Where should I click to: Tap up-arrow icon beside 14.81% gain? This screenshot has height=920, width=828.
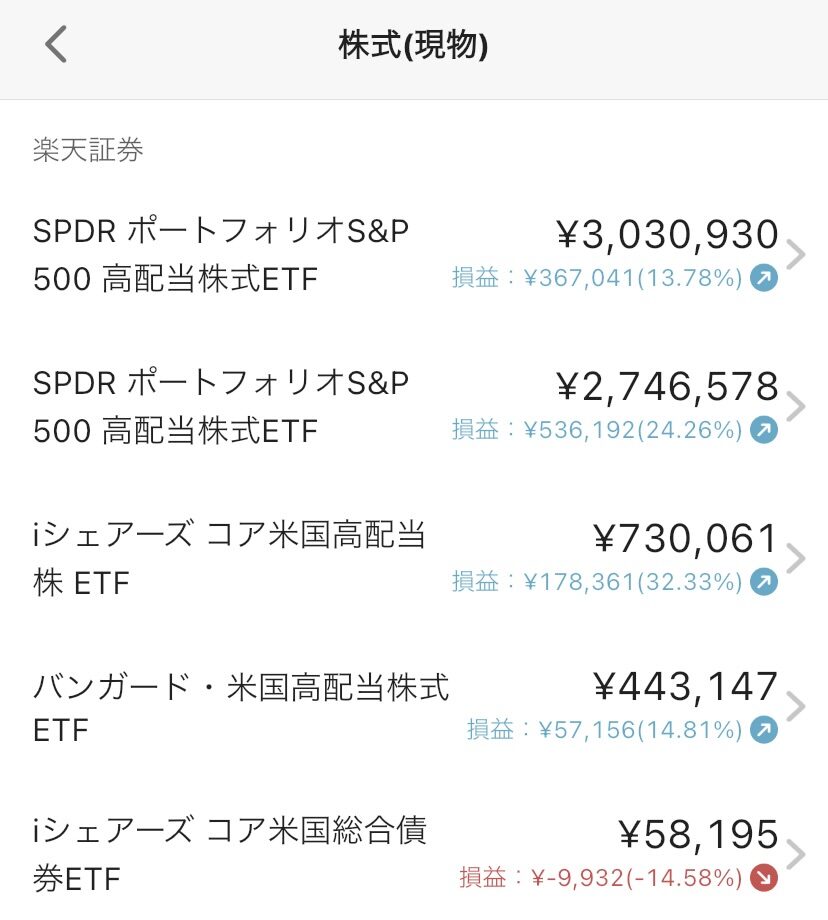pyautogui.click(x=763, y=729)
